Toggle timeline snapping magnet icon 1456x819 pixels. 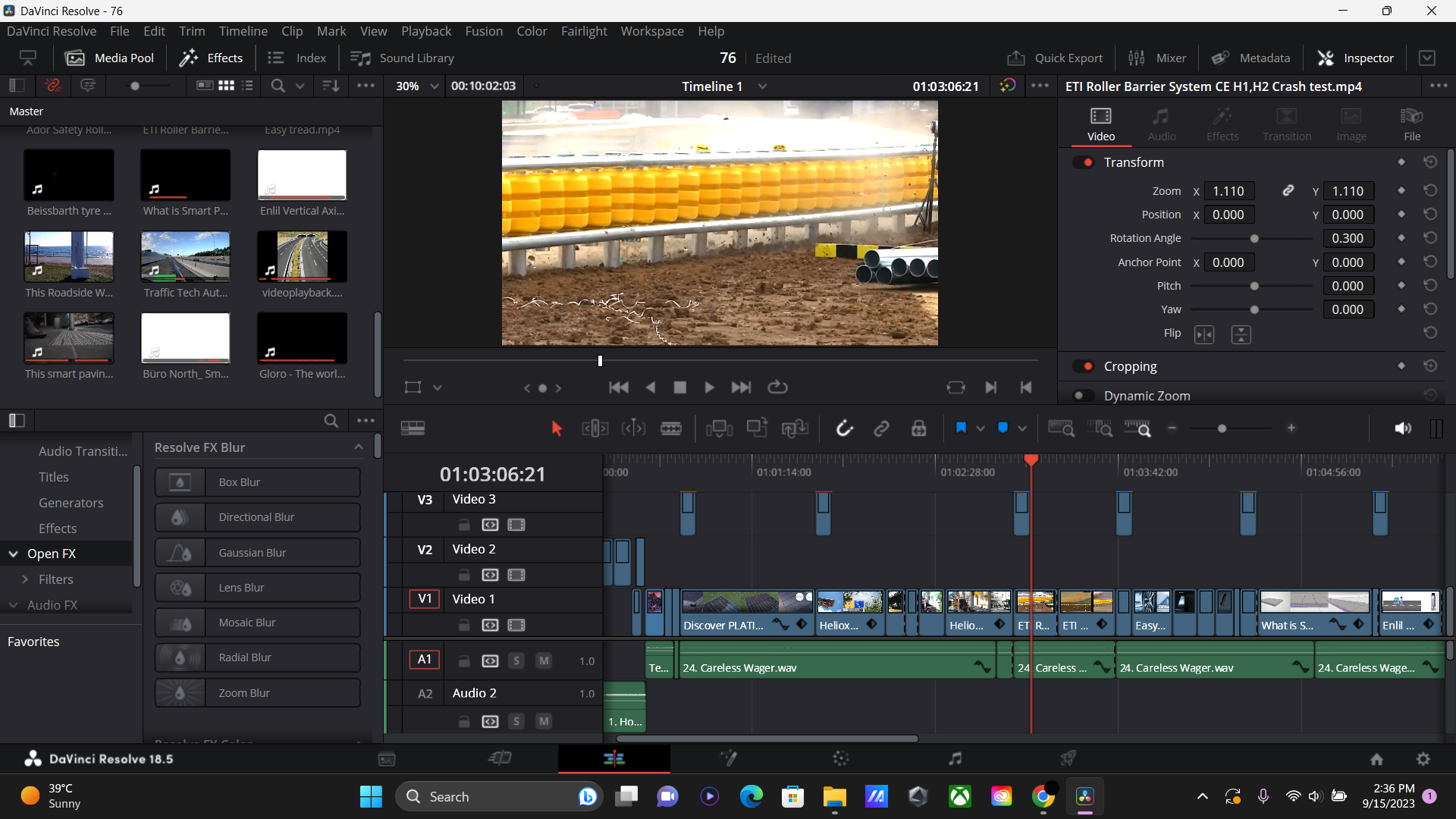[x=844, y=428]
